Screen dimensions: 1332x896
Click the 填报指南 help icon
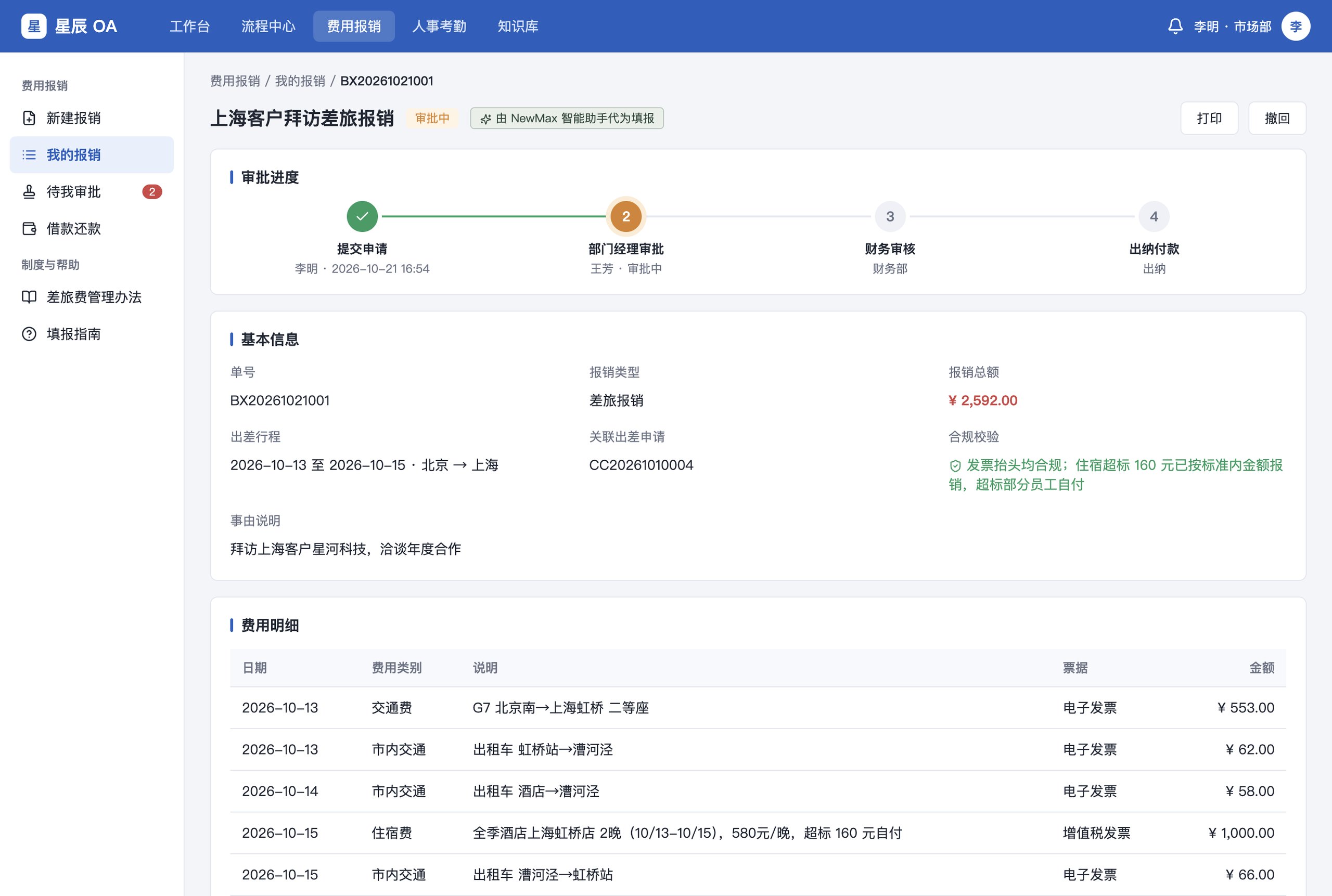[x=29, y=334]
